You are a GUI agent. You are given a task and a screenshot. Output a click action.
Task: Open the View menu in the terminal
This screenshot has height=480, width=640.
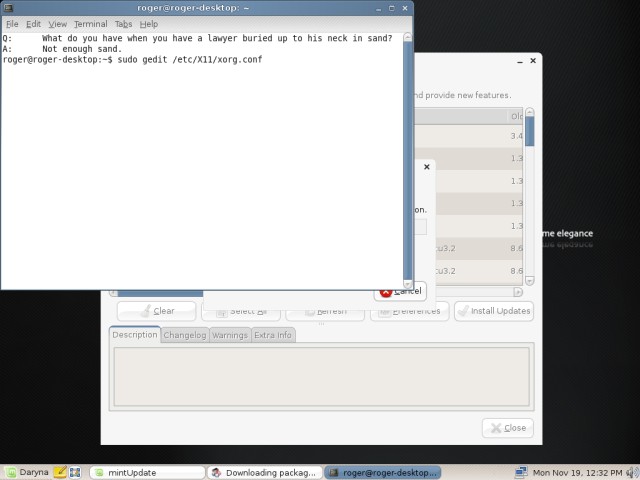58,24
